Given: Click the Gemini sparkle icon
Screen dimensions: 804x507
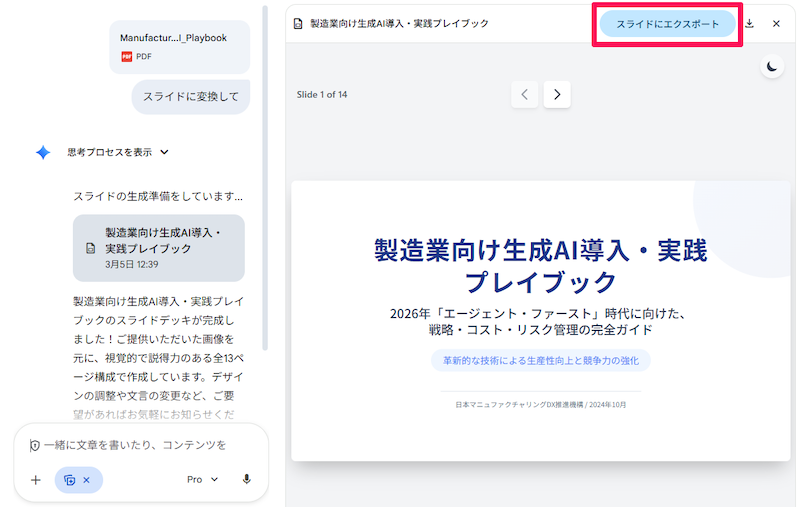Looking at the screenshot, I should pos(43,152).
